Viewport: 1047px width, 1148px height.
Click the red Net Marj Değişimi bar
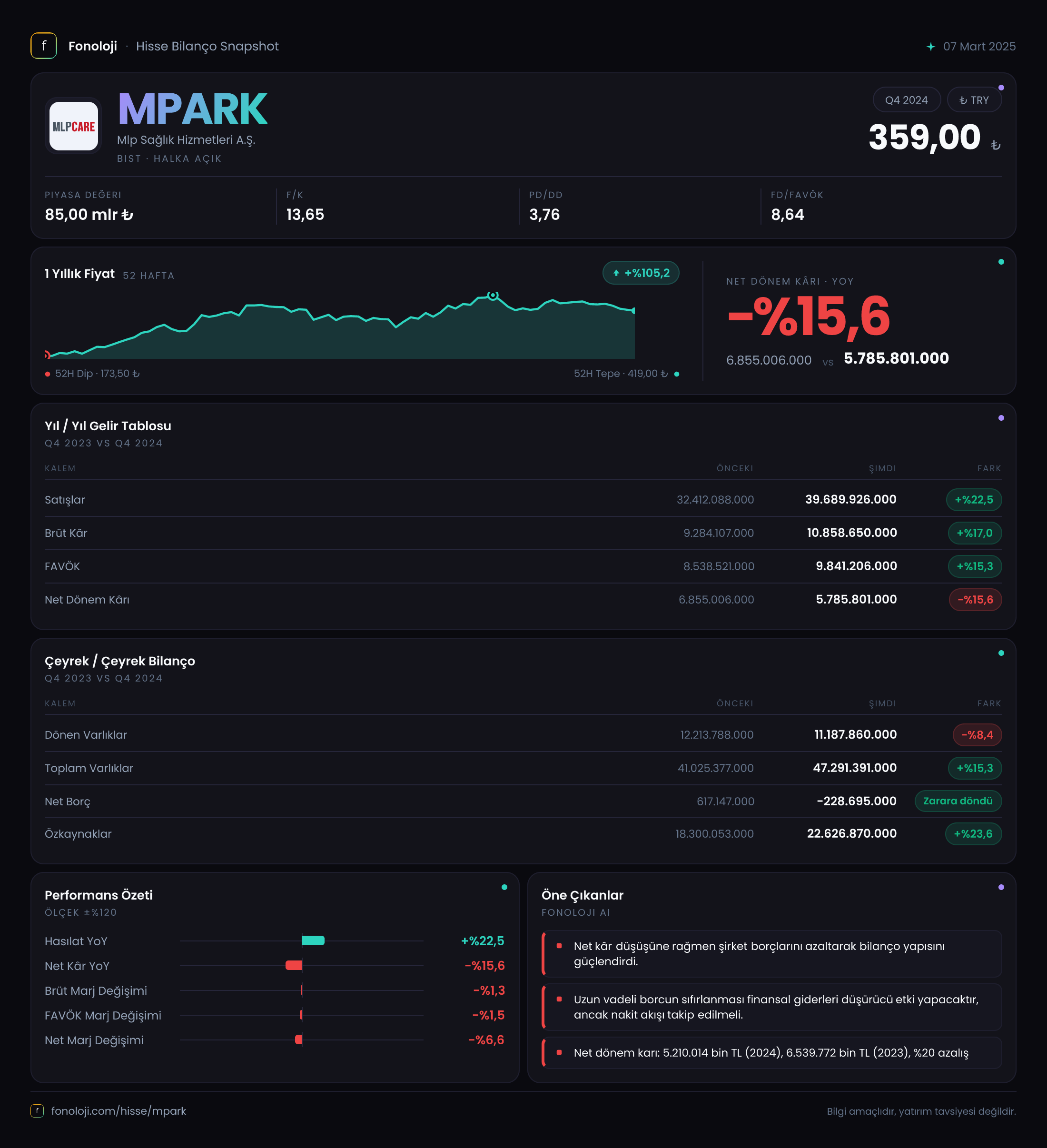[x=298, y=1040]
